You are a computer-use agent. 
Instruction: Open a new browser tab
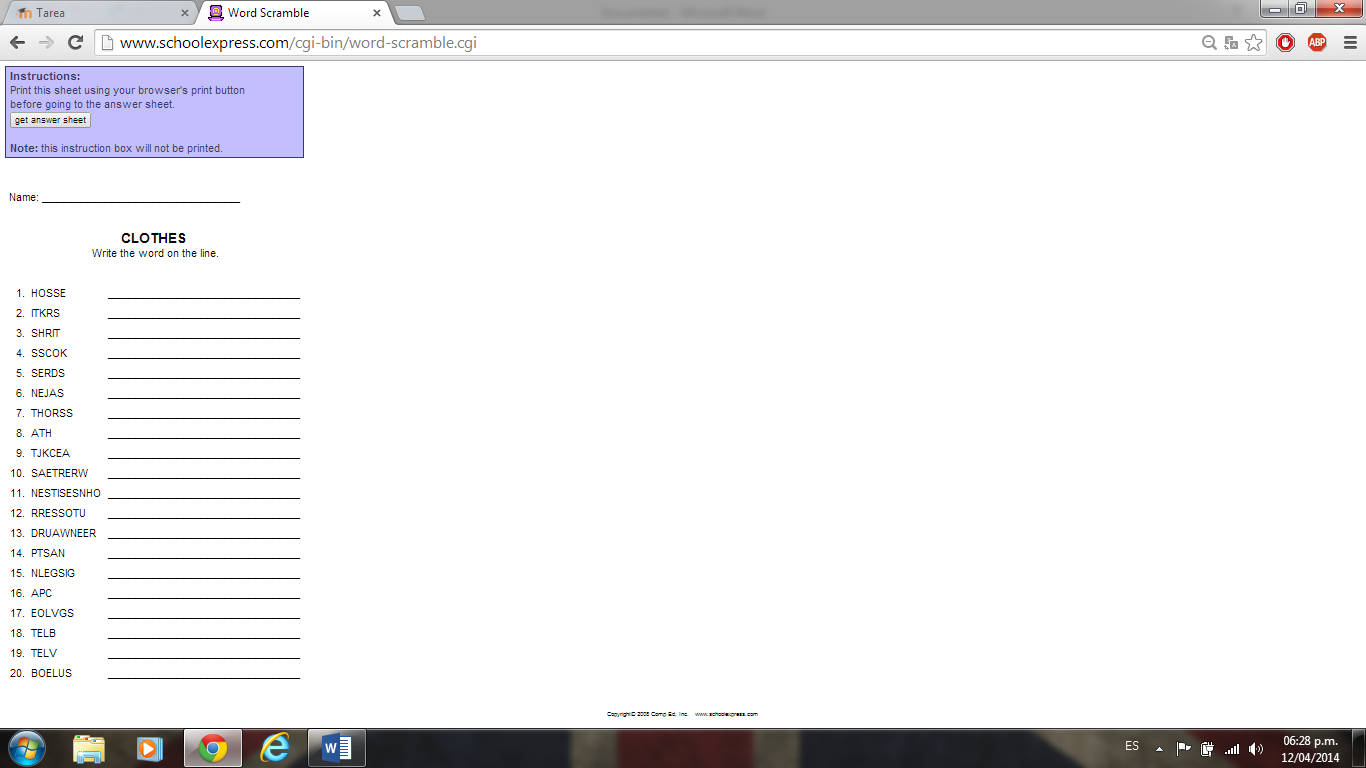pyautogui.click(x=410, y=13)
